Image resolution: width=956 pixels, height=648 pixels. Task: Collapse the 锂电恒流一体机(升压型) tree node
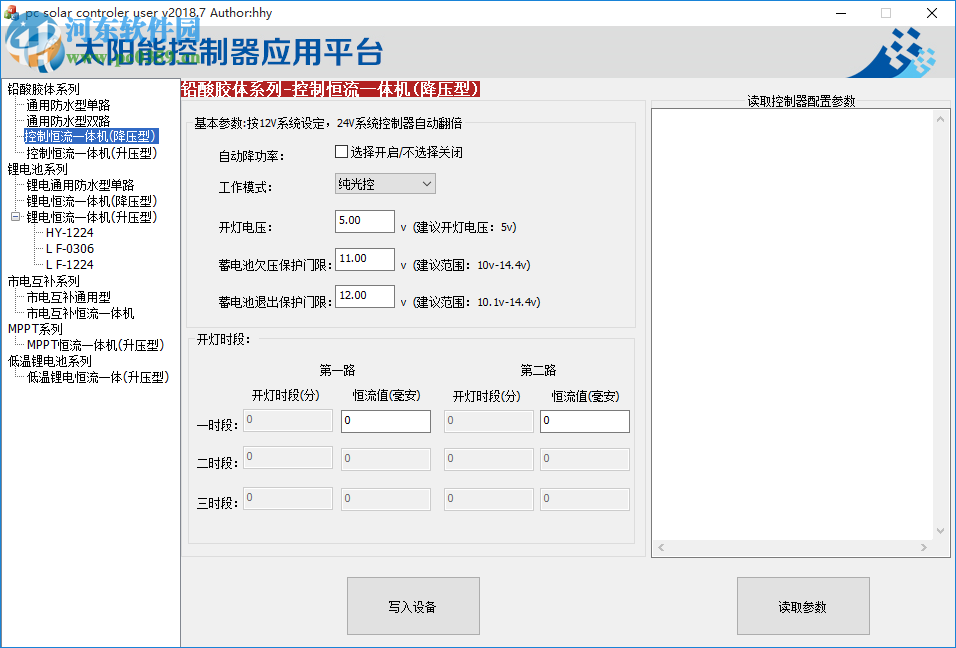(x=15, y=216)
